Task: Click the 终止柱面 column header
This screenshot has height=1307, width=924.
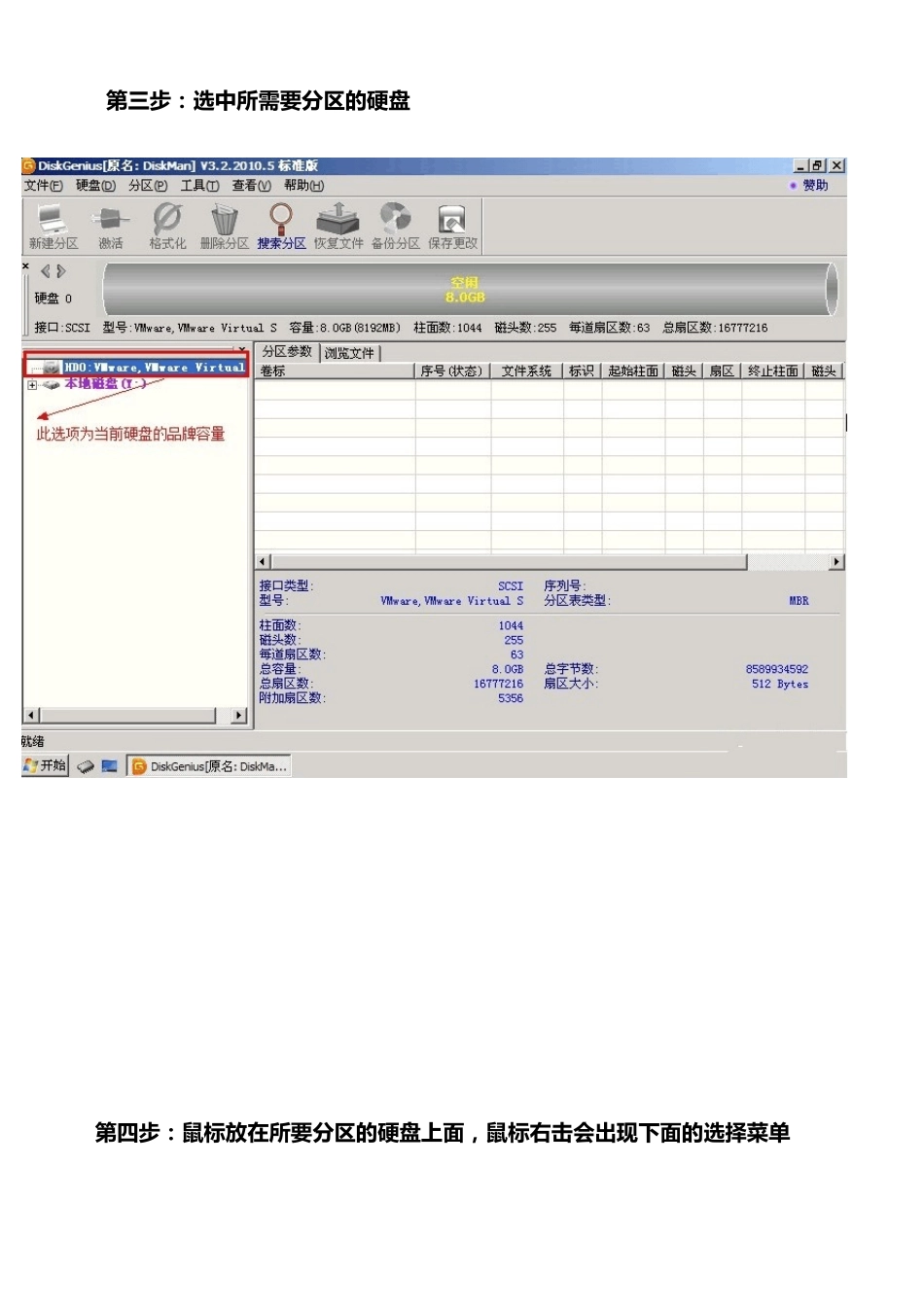Action: pyautogui.click(x=773, y=371)
